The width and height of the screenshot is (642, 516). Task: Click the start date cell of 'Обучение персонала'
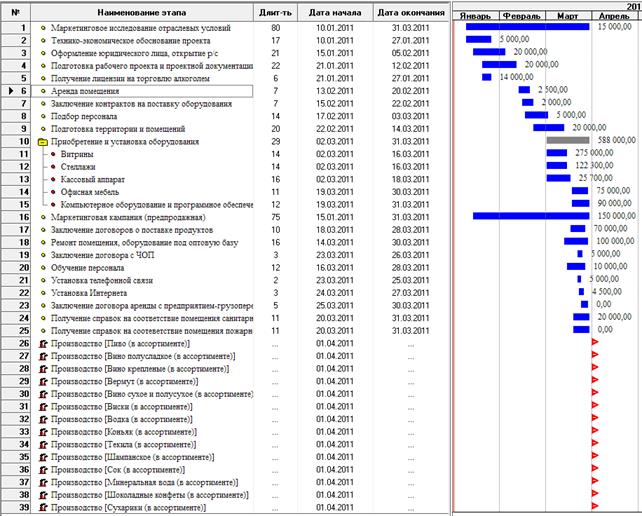[335, 267]
